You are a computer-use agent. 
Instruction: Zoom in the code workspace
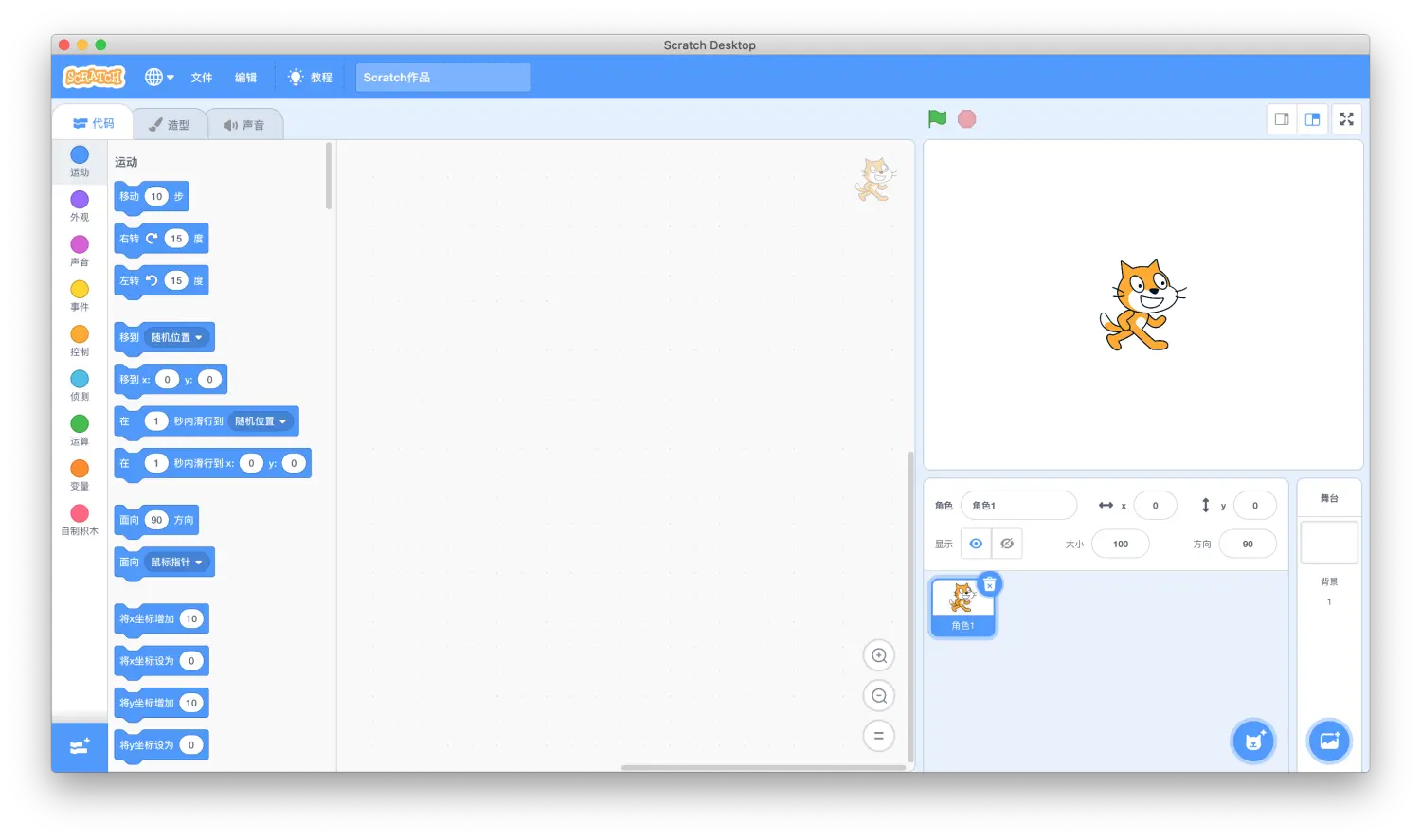click(879, 655)
